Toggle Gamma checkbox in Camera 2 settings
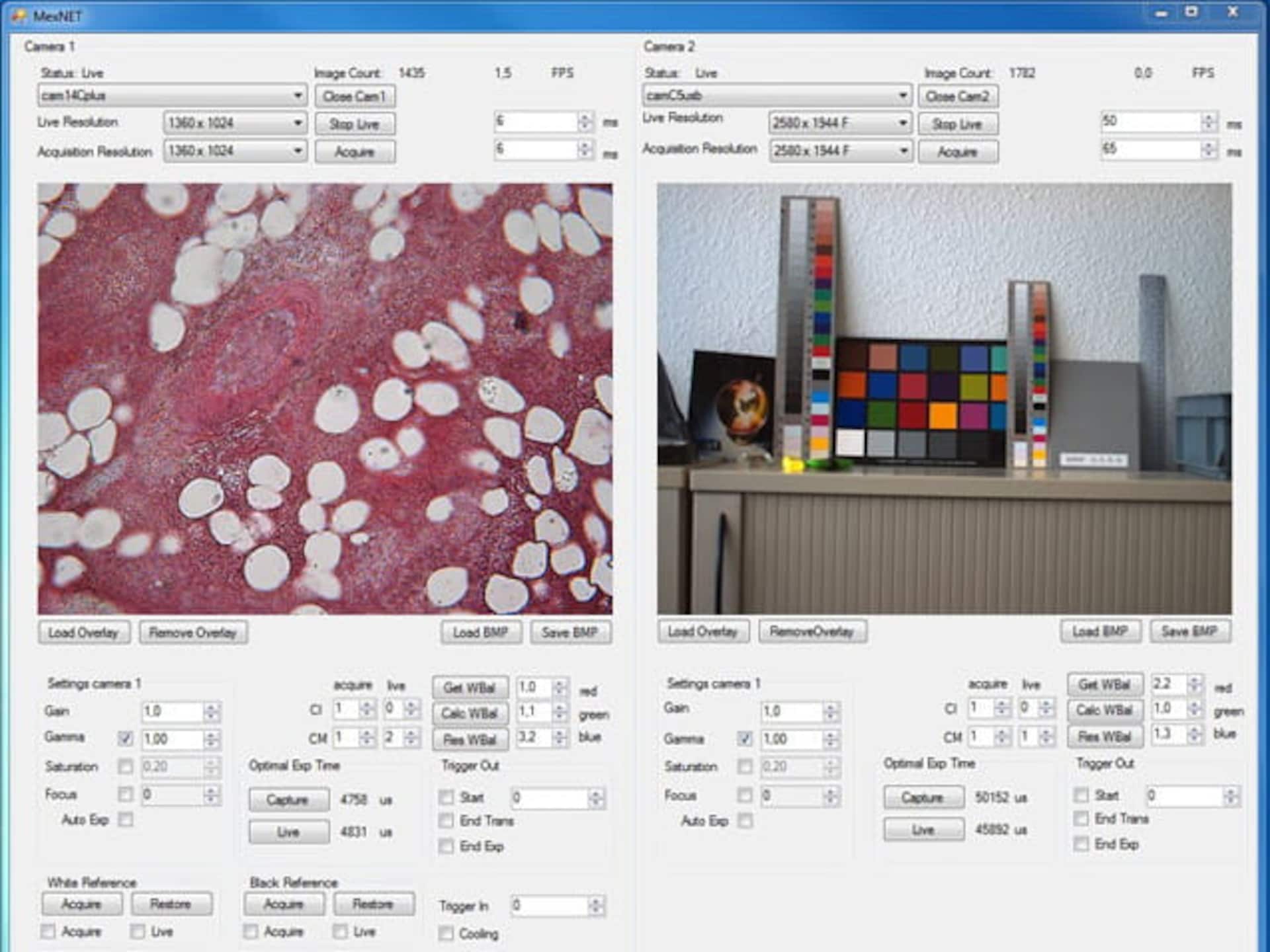The height and width of the screenshot is (952, 1270). tap(745, 738)
